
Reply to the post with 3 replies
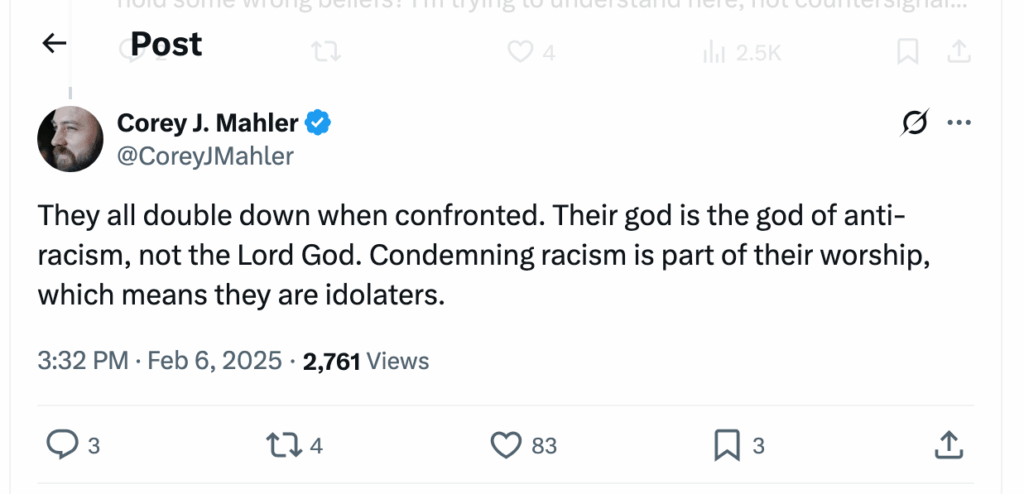[x=62, y=445]
